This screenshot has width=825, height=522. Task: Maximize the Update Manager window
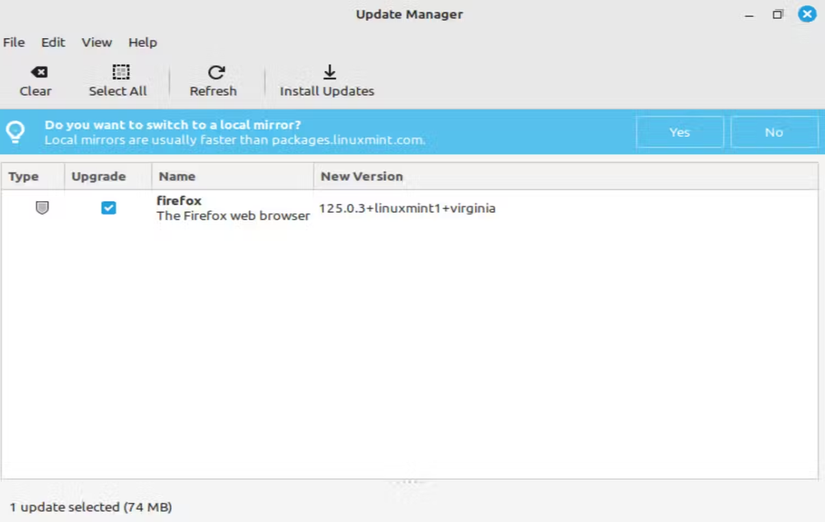[778, 14]
